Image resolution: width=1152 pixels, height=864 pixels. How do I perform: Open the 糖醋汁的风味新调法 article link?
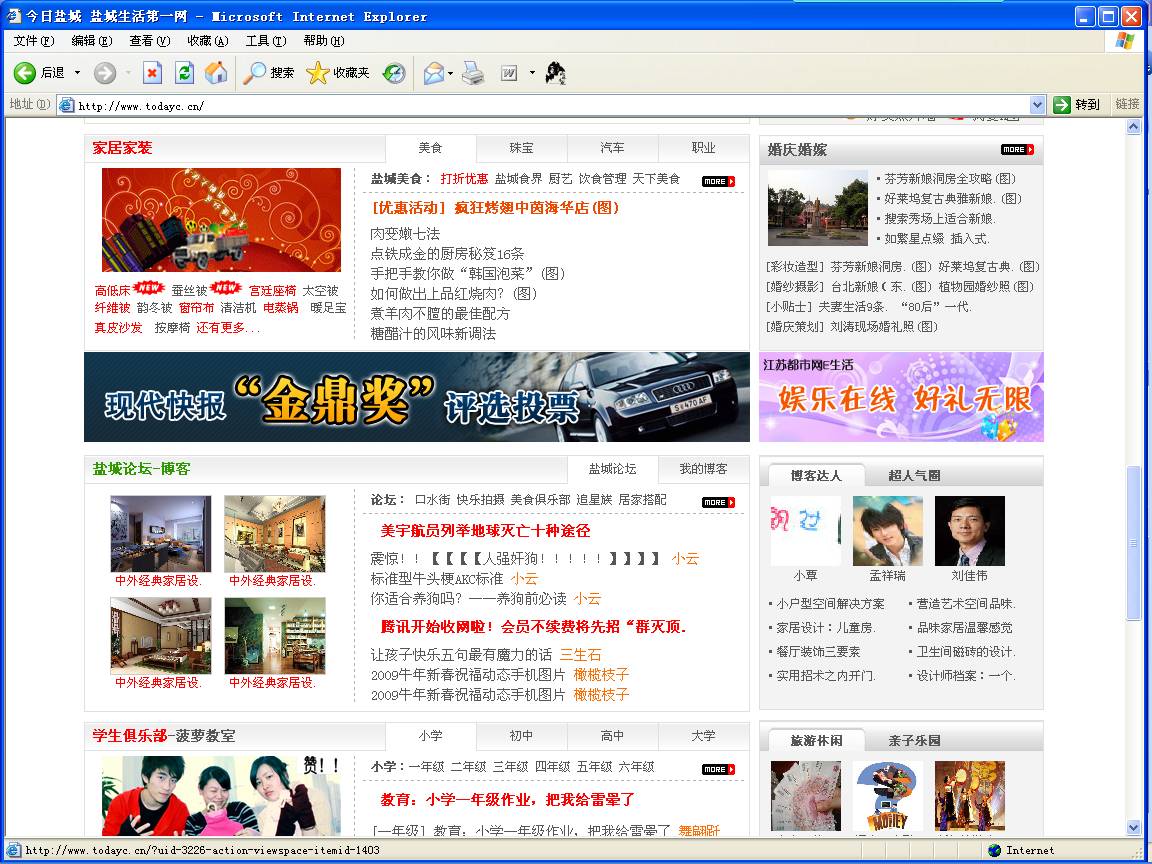pyautogui.click(x=433, y=334)
